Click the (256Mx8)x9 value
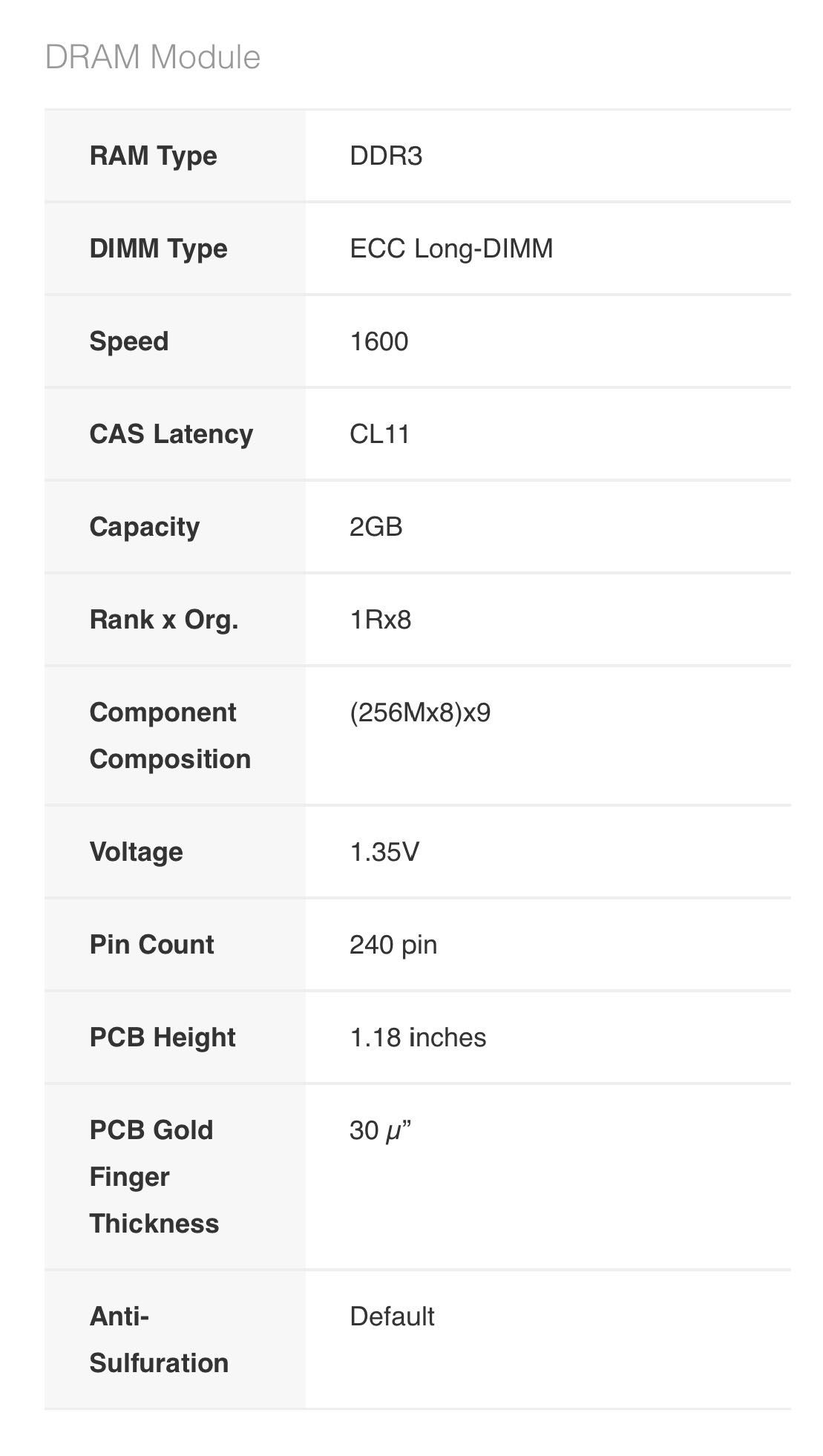The width and height of the screenshot is (823, 1456). tap(420, 712)
